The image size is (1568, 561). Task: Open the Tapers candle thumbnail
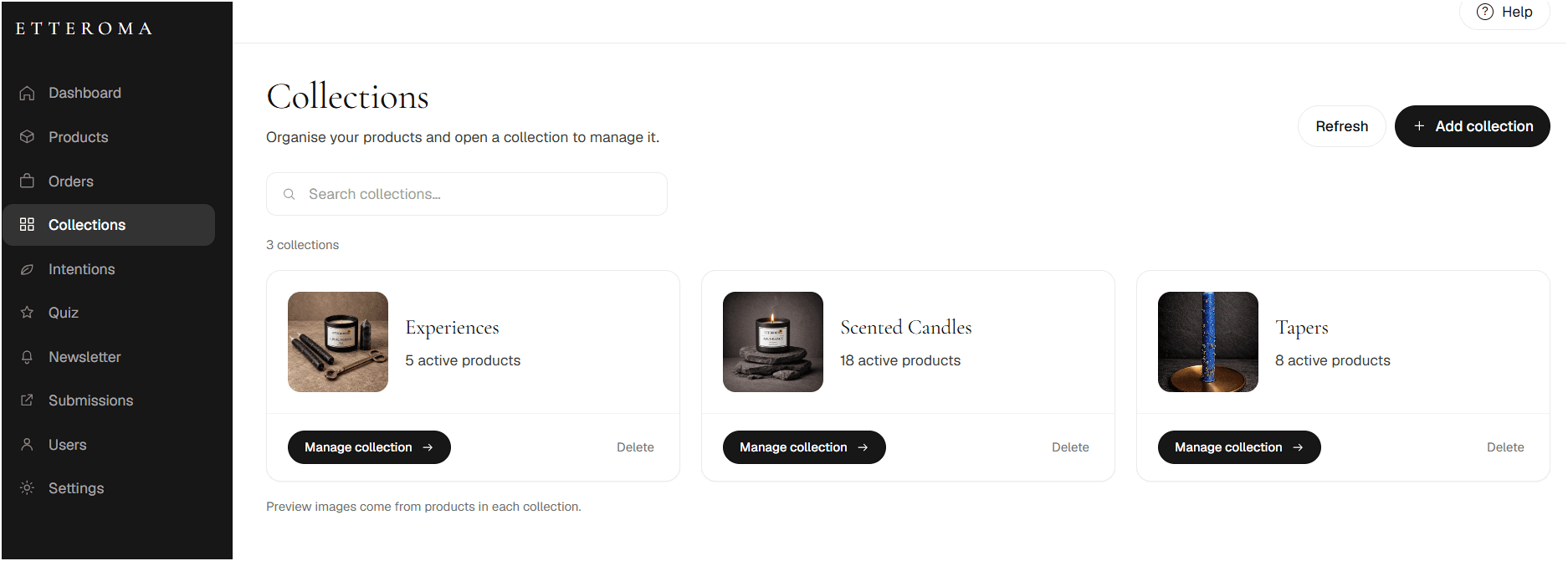(x=1208, y=342)
